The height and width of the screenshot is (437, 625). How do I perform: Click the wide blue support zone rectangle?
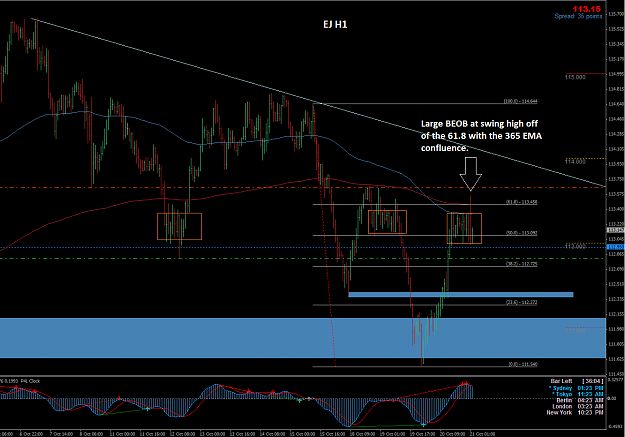(x=303, y=338)
